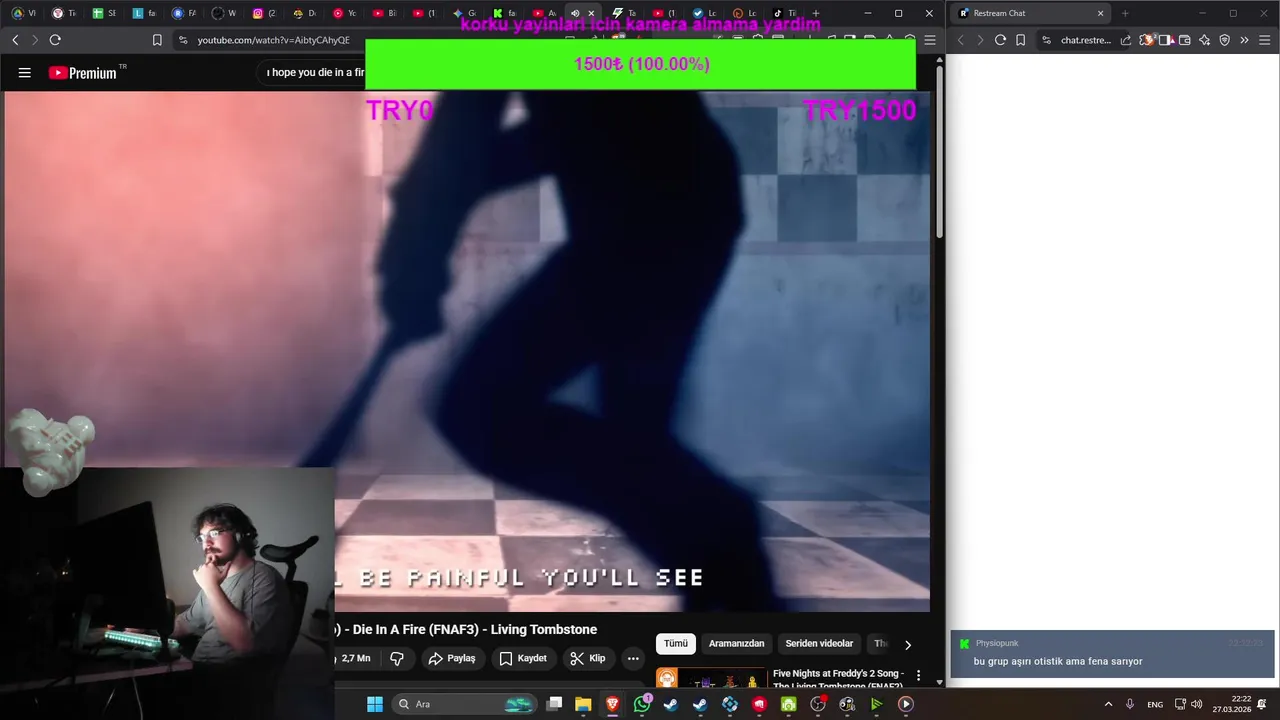Image resolution: width=1280 pixels, height=720 pixels.
Task: Click Physiopunk chat message
Action: (x=1112, y=654)
